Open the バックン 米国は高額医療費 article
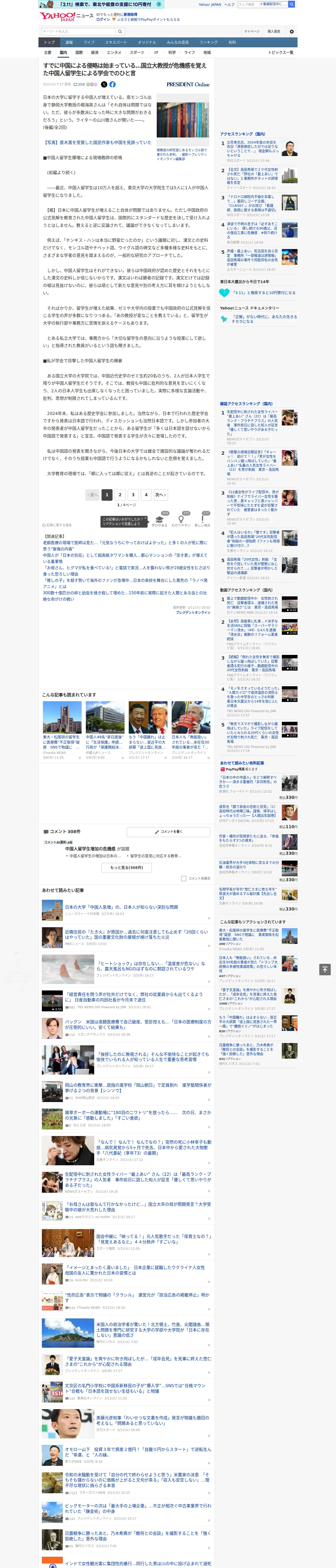 (138, 1025)
